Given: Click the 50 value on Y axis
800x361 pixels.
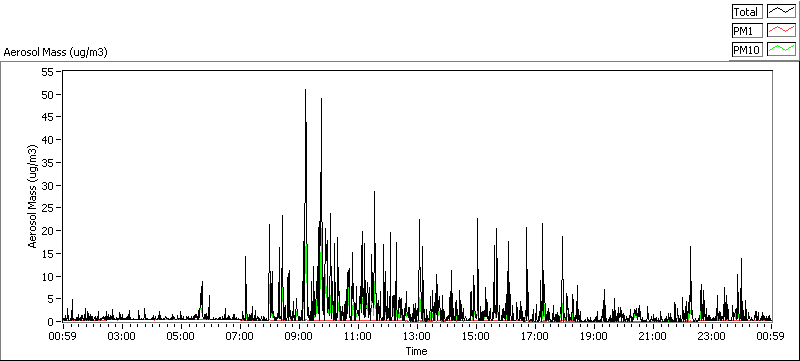Looking at the screenshot, I should (x=48, y=95).
